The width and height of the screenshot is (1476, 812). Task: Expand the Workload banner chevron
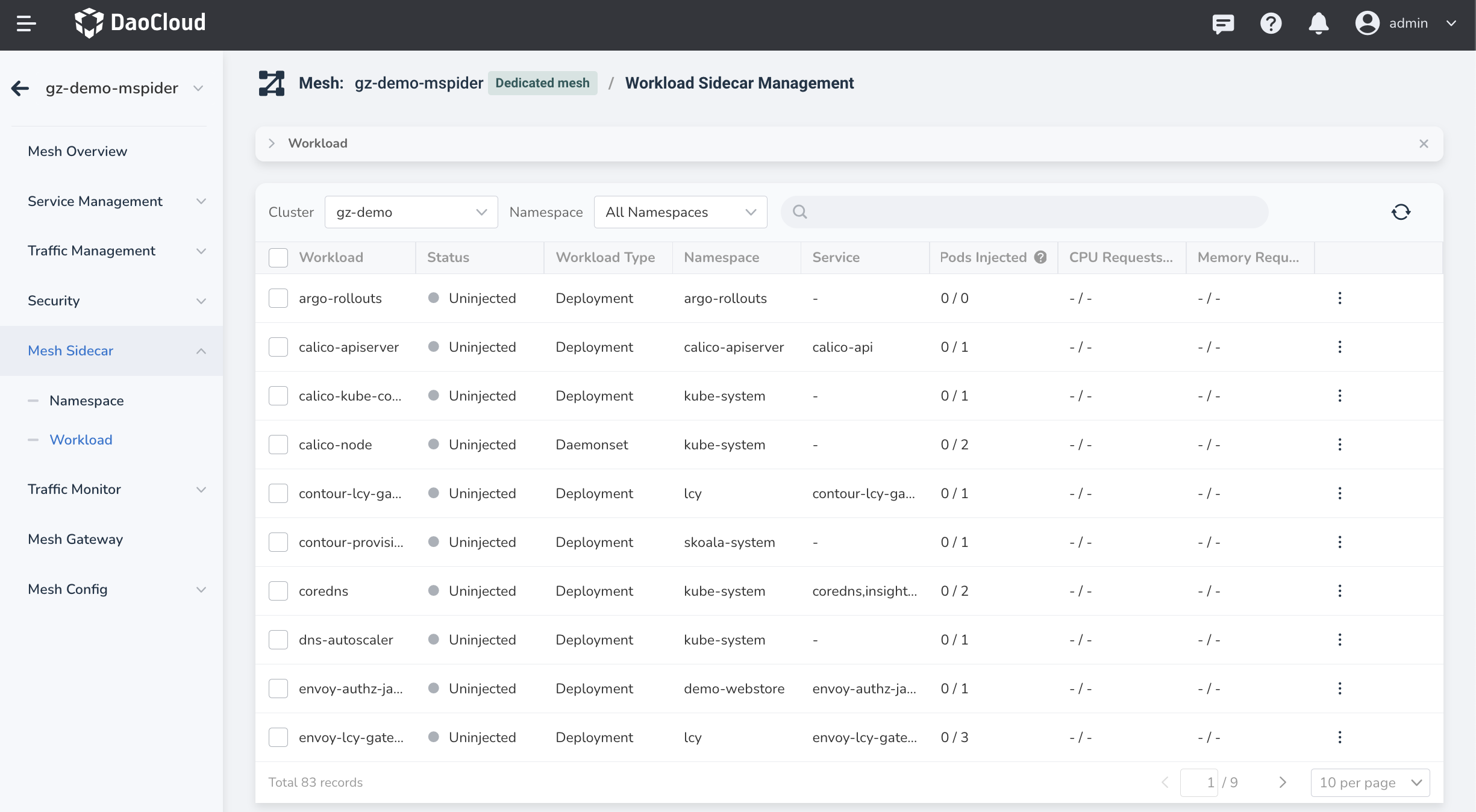(x=272, y=143)
